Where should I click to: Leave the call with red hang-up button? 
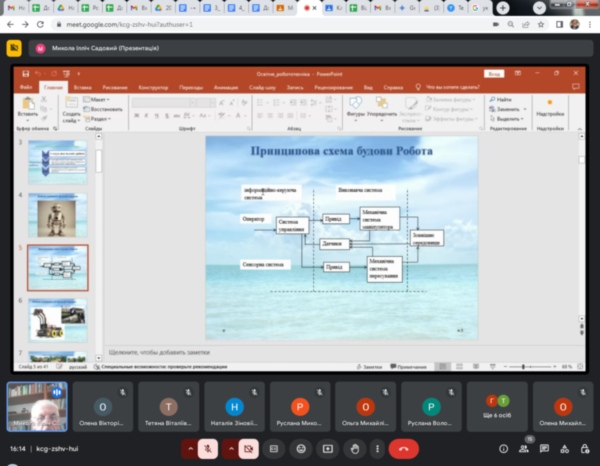pyautogui.click(x=404, y=449)
